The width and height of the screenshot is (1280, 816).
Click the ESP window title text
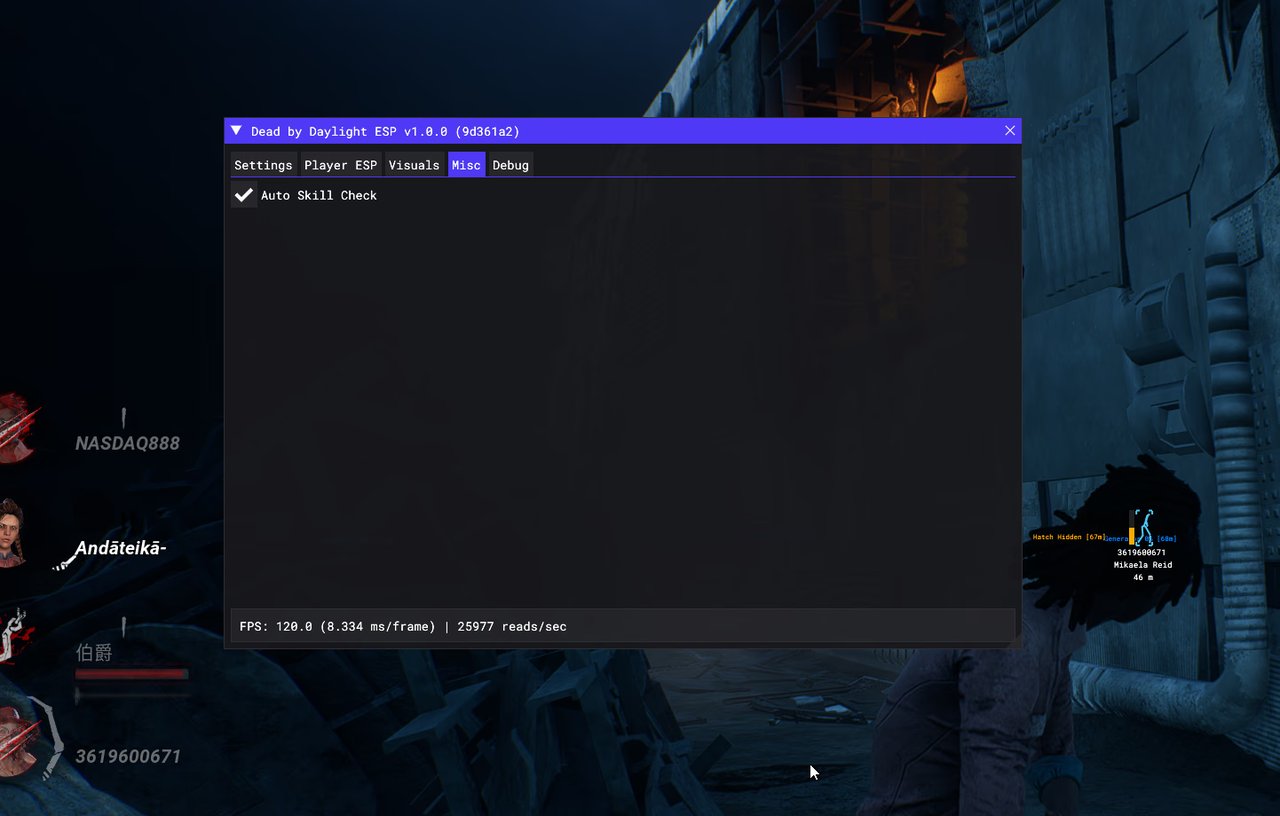pyautogui.click(x=385, y=131)
